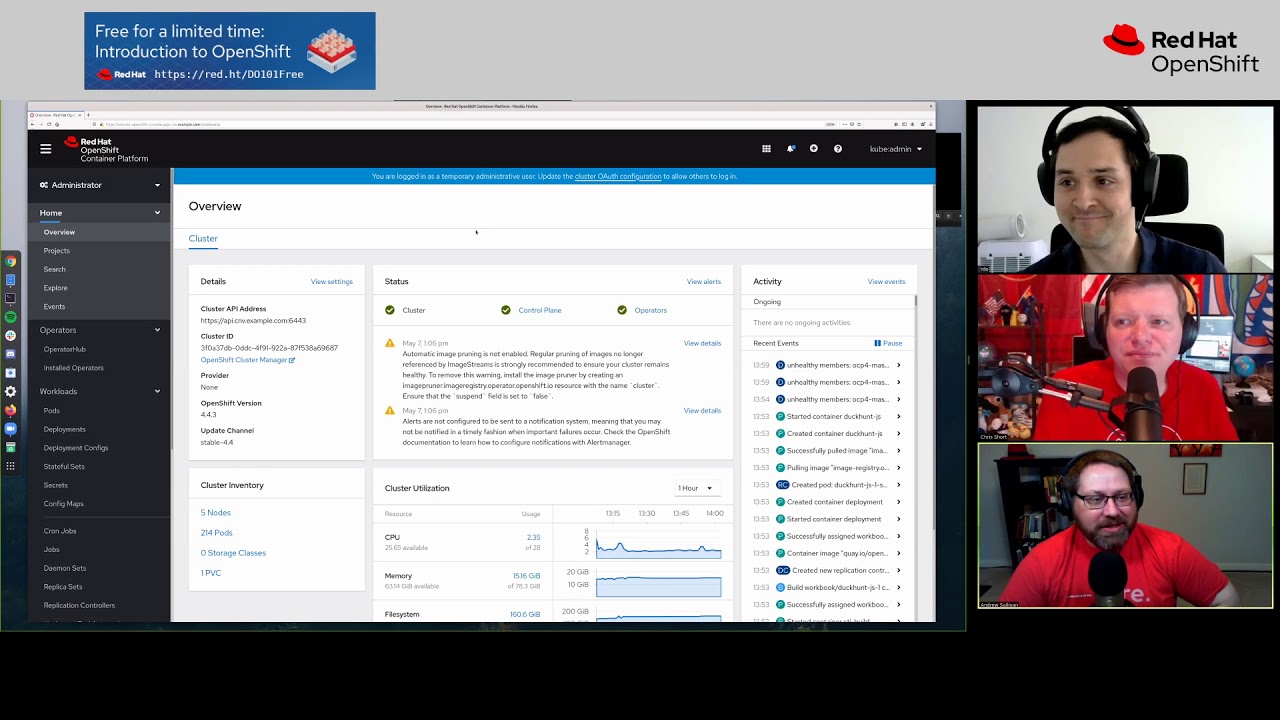The image size is (1280, 720).
Task: Click the View settings link
Action: [x=332, y=282]
